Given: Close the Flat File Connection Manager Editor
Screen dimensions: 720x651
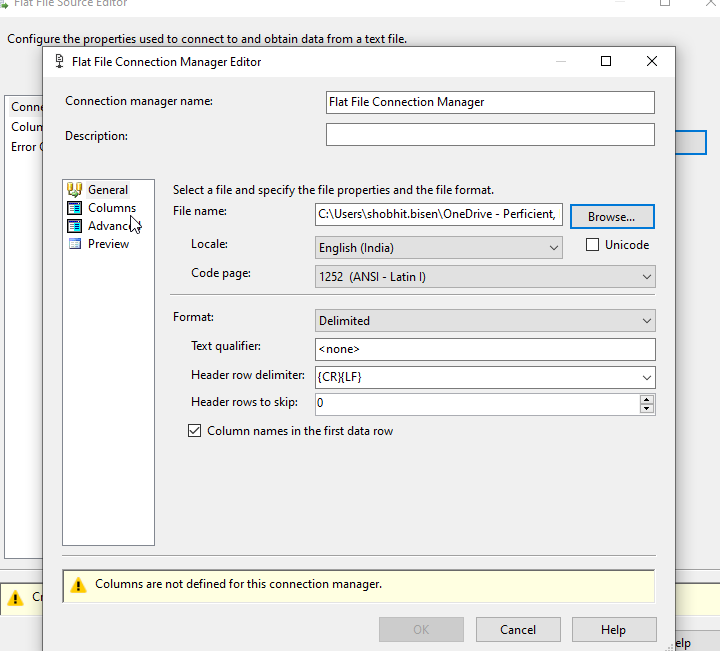Looking at the screenshot, I should coord(652,61).
